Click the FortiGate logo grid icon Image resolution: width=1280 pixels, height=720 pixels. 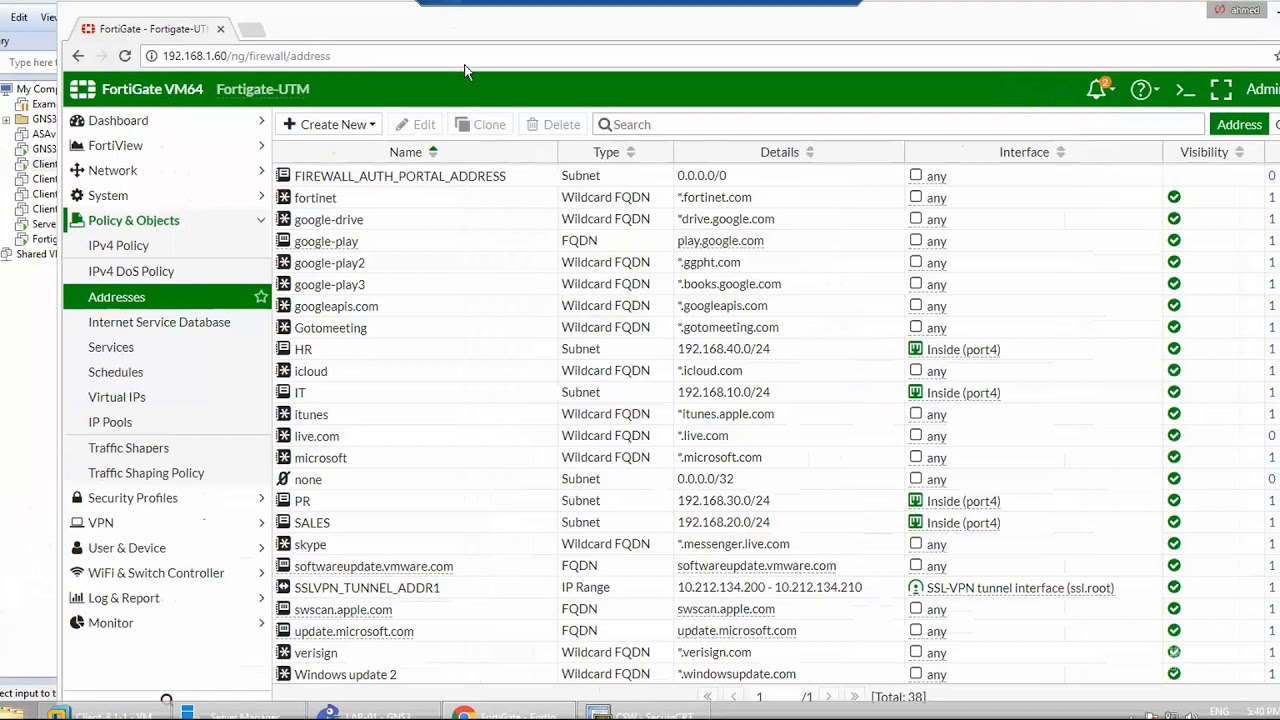[x=82, y=89]
